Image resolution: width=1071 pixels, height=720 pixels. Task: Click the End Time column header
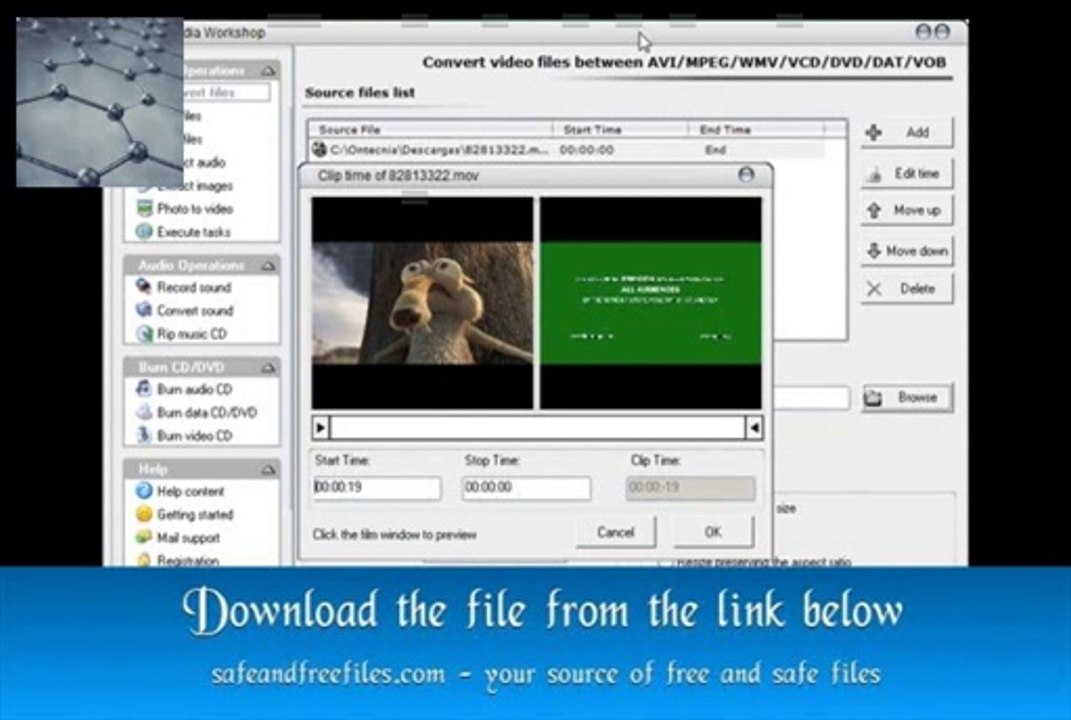(756, 129)
